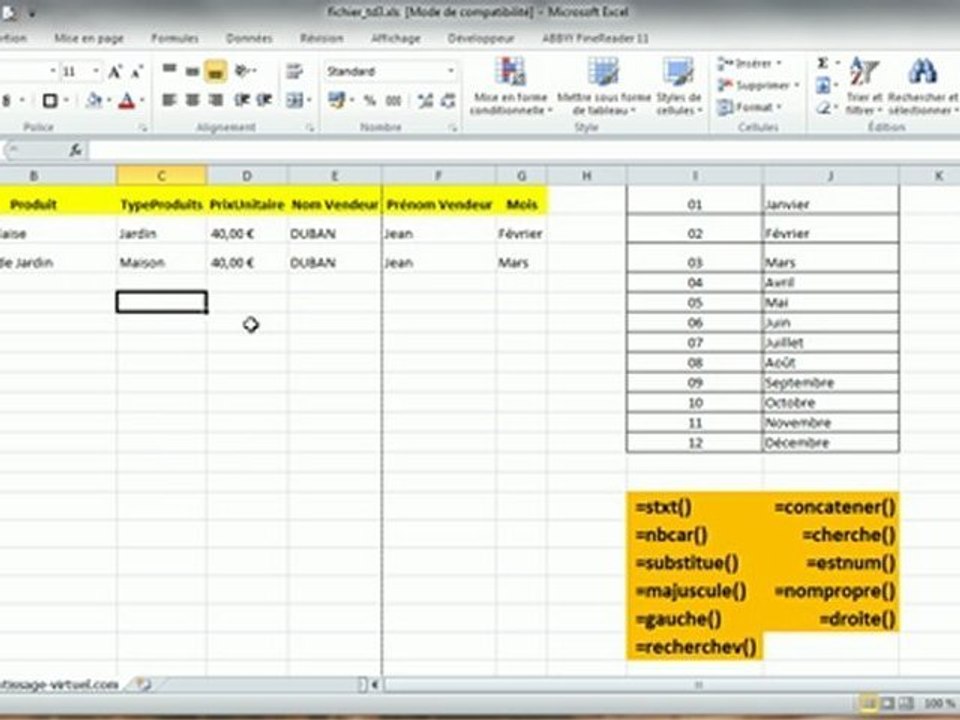This screenshot has height=720, width=960.
Task: Select column H header
Action: pyautogui.click(x=587, y=176)
